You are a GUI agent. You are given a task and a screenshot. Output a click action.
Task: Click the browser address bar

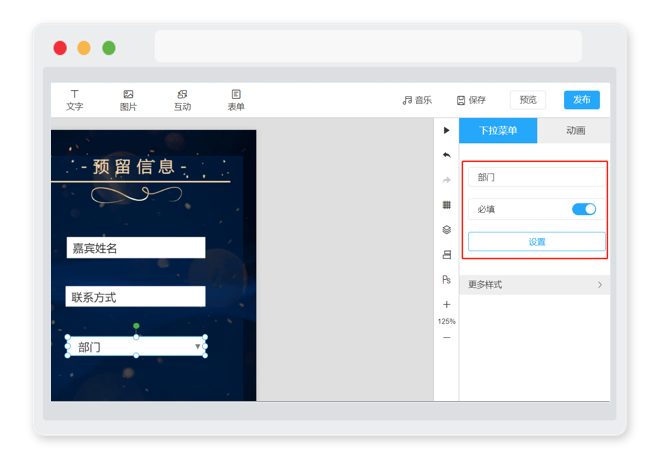[x=368, y=46]
